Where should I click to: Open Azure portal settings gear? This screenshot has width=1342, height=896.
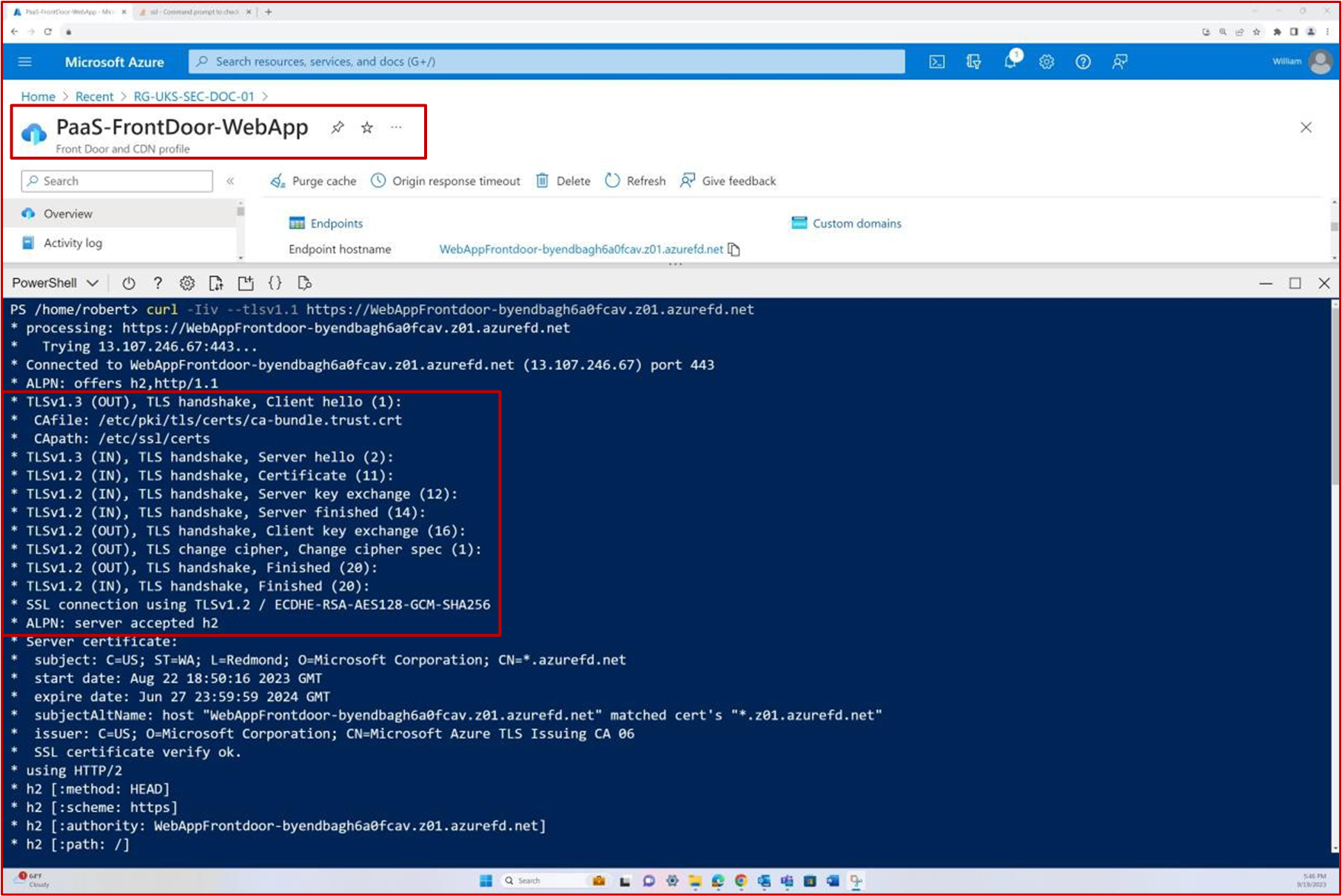point(1047,61)
